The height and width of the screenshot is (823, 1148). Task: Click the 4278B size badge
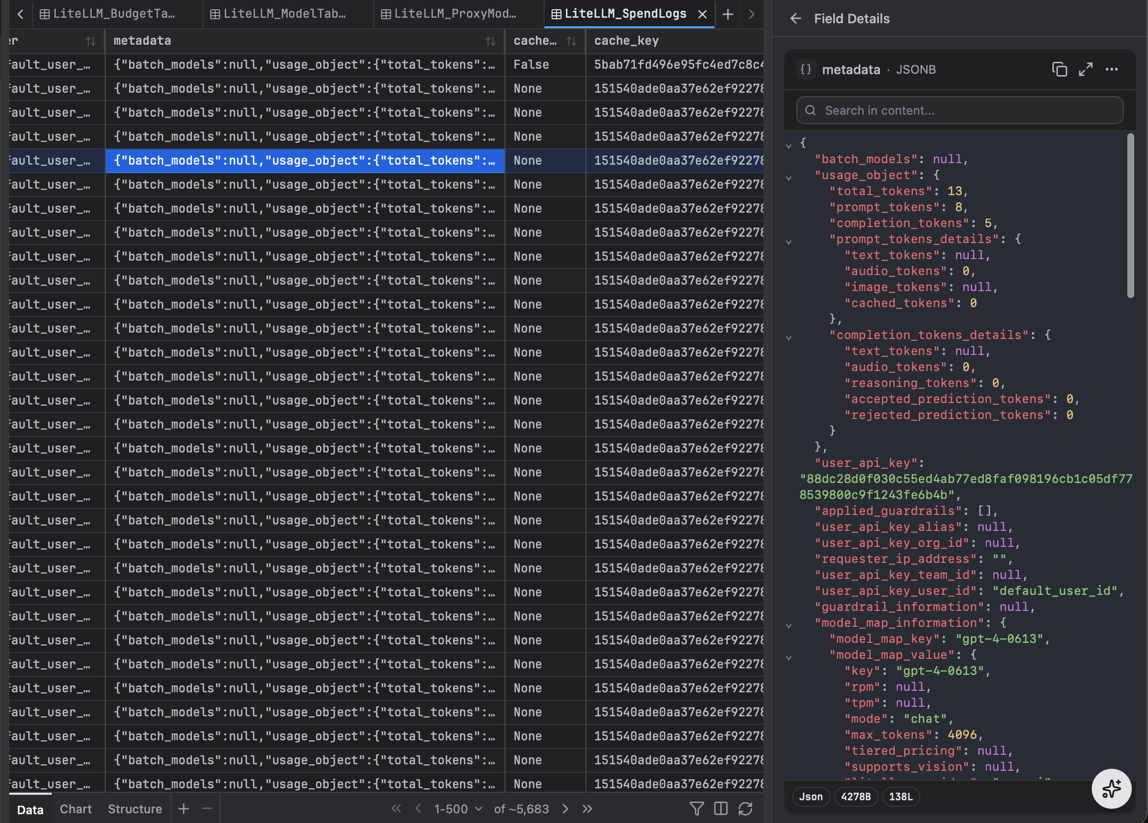(856, 796)
